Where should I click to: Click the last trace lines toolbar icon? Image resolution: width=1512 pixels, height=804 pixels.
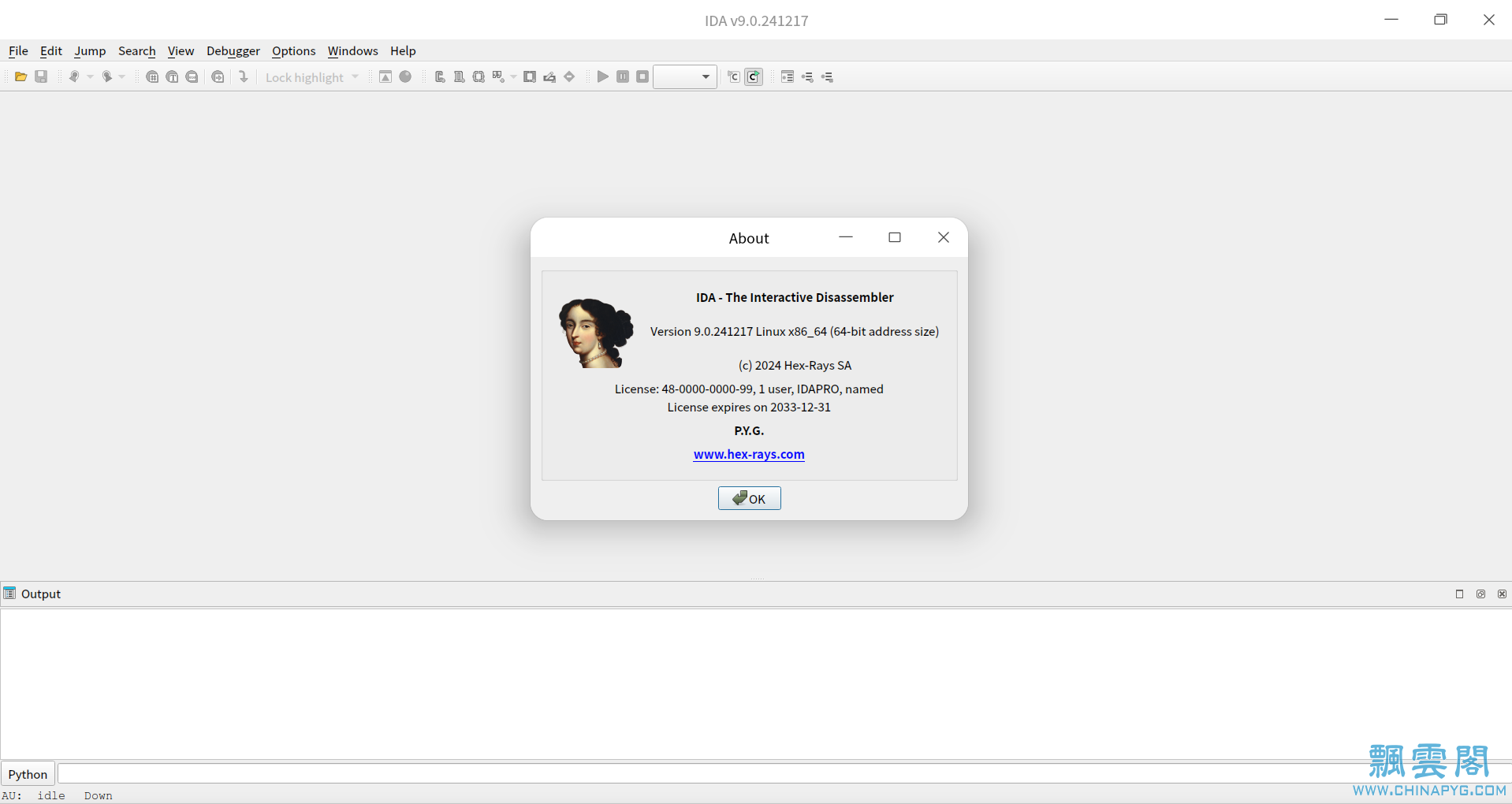click(x=827, y=76)
